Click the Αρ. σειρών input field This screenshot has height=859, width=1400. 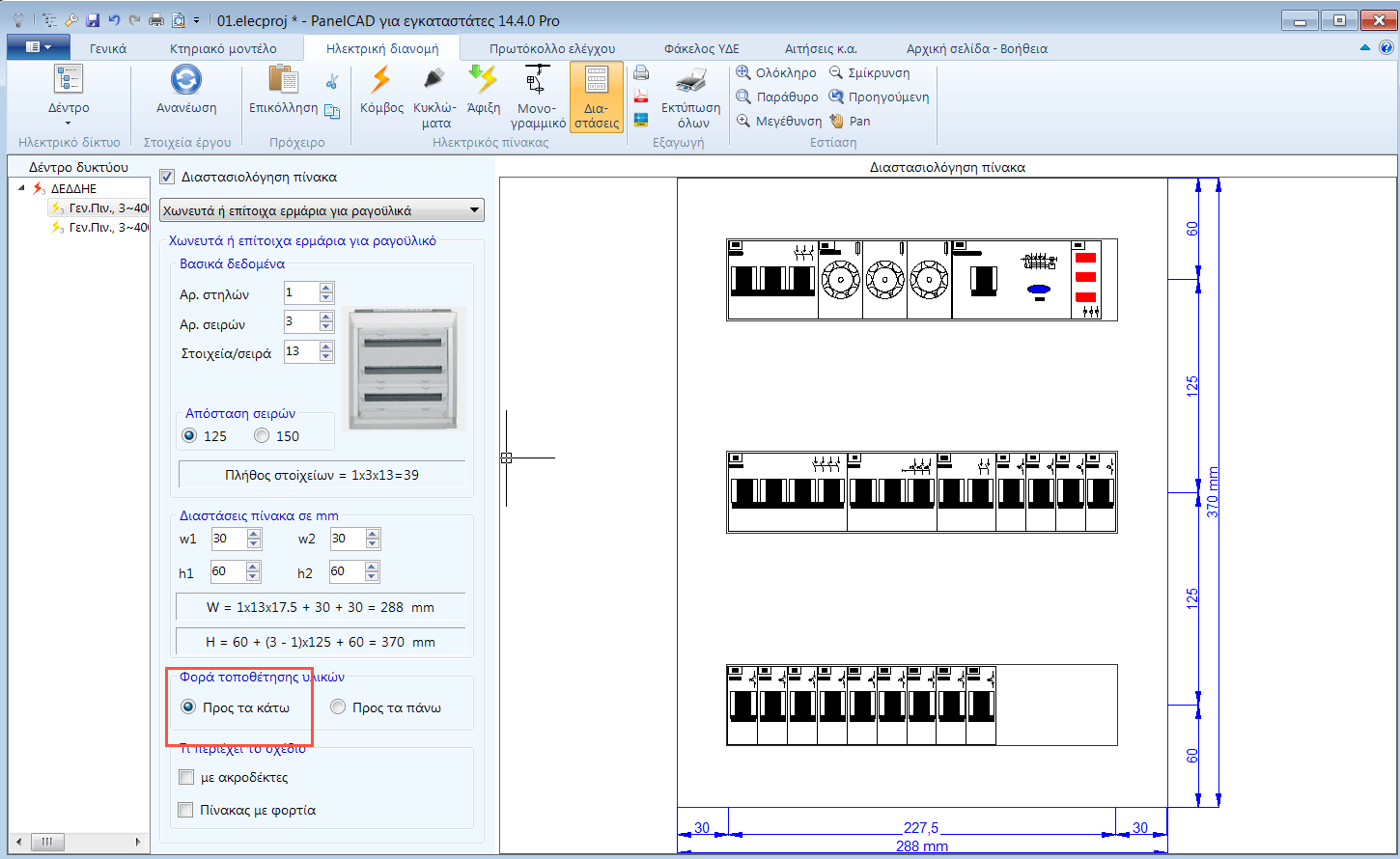point(300,322)
